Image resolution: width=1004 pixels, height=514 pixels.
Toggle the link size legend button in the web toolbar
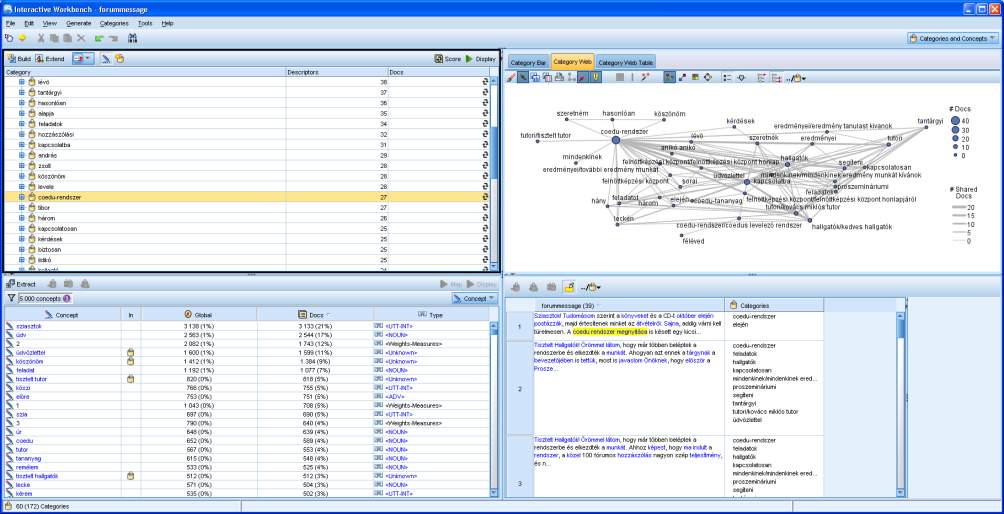741,77
